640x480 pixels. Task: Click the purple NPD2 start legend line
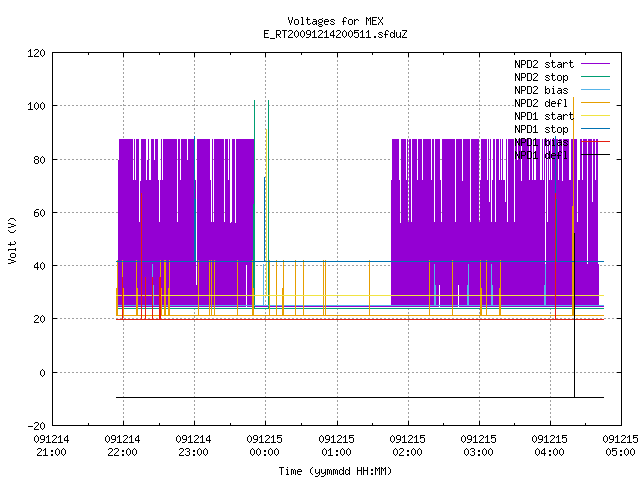596,64
